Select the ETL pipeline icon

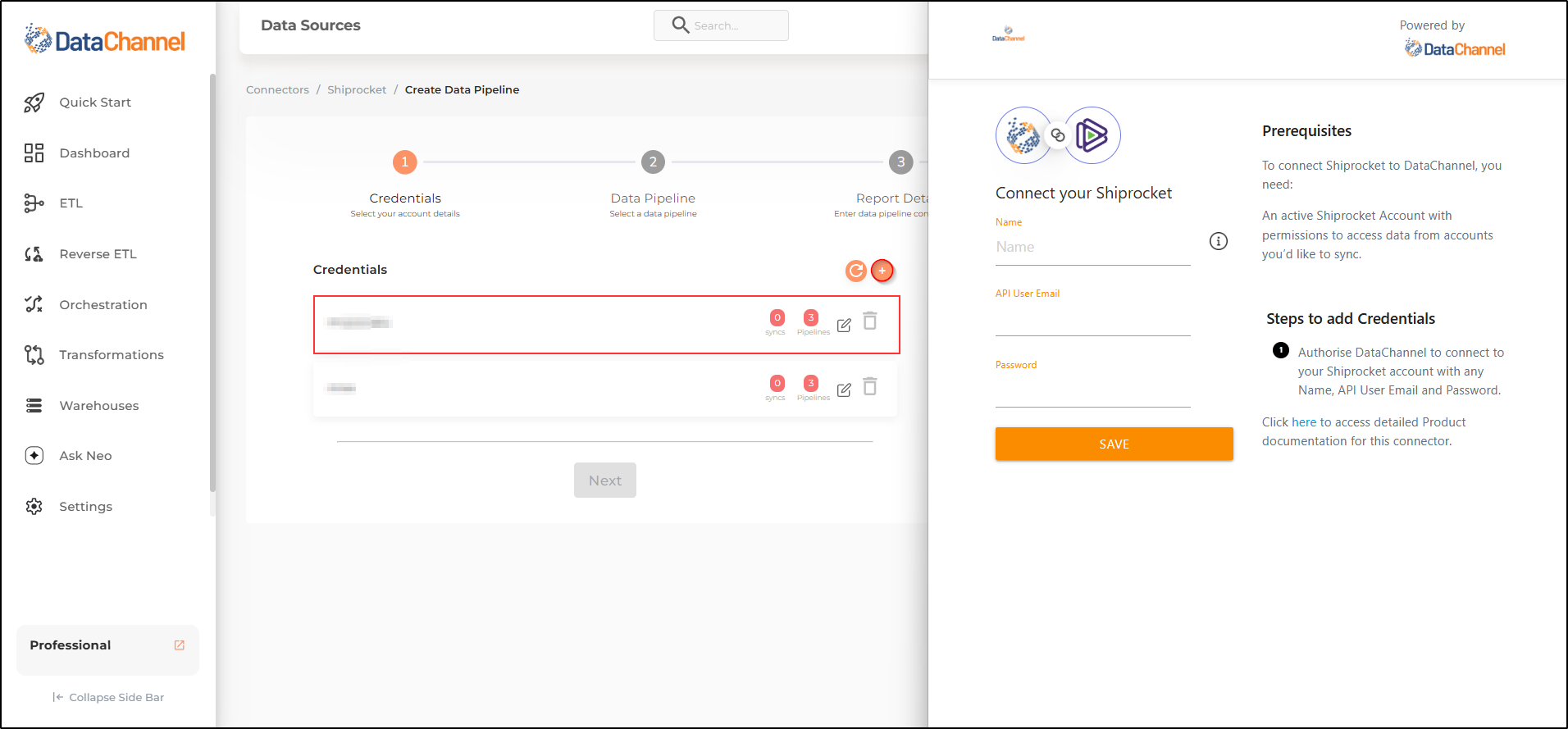(34, 203)
